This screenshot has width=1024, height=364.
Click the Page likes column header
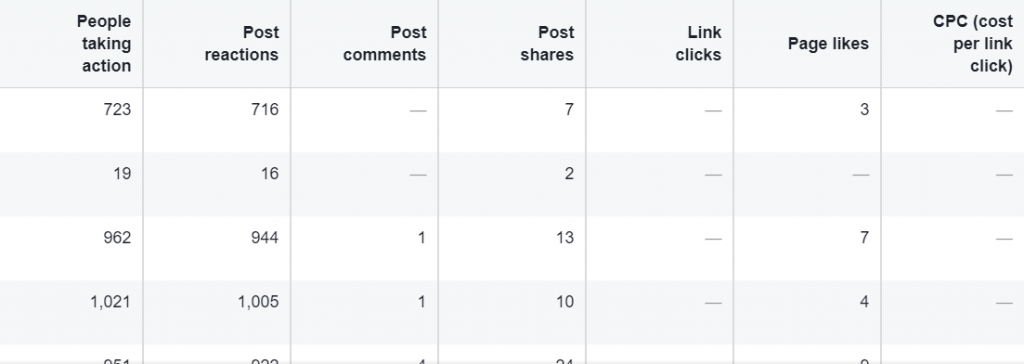[x=828, y=44]
